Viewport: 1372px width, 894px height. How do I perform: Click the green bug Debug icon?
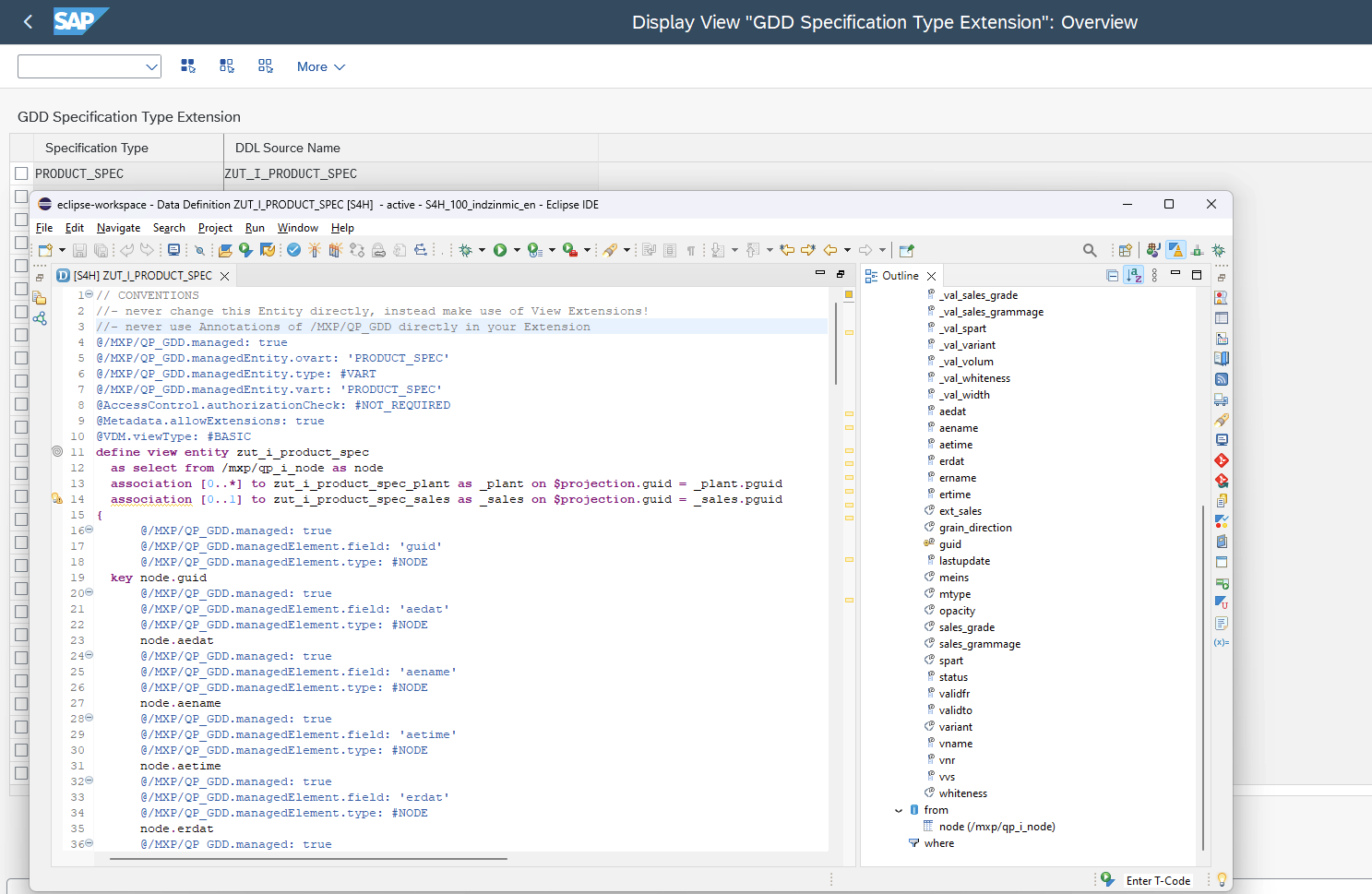pyautogui.click(x=466, y=250)
